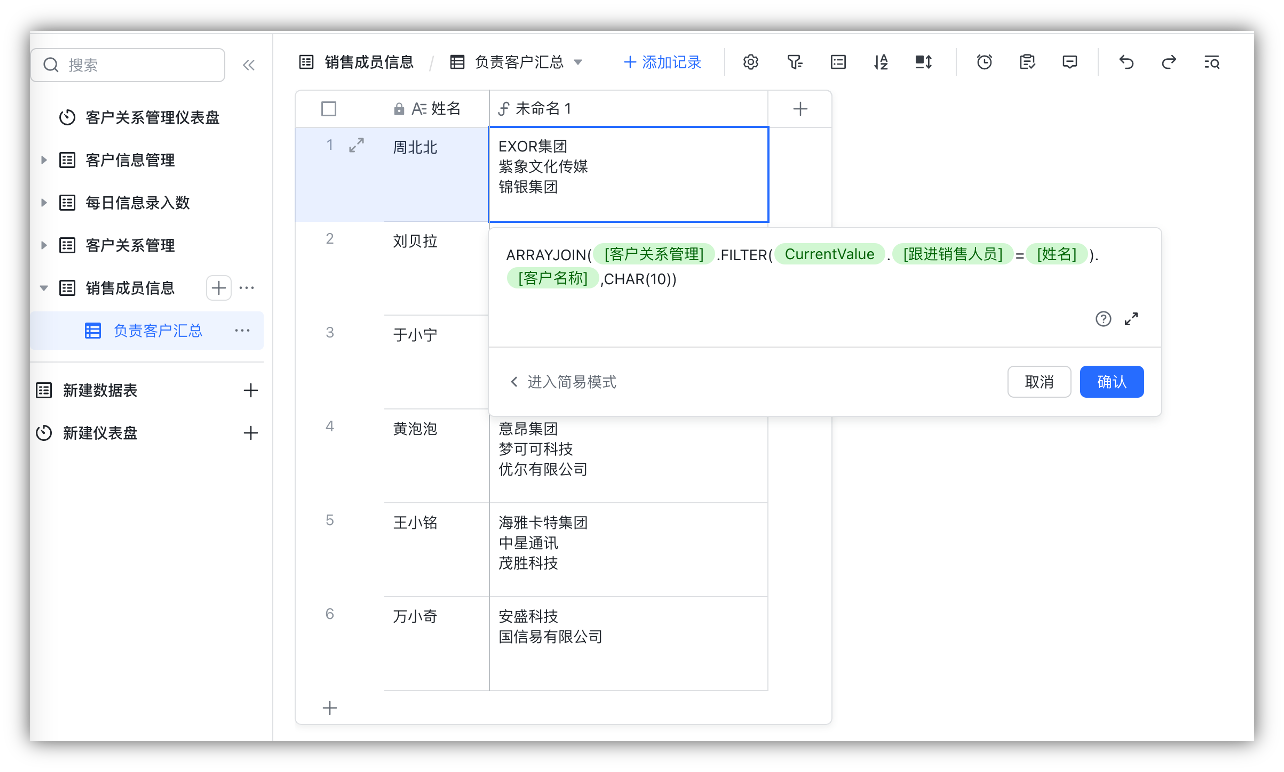Click plus next to 新建仪表盘

click(251, 433)
